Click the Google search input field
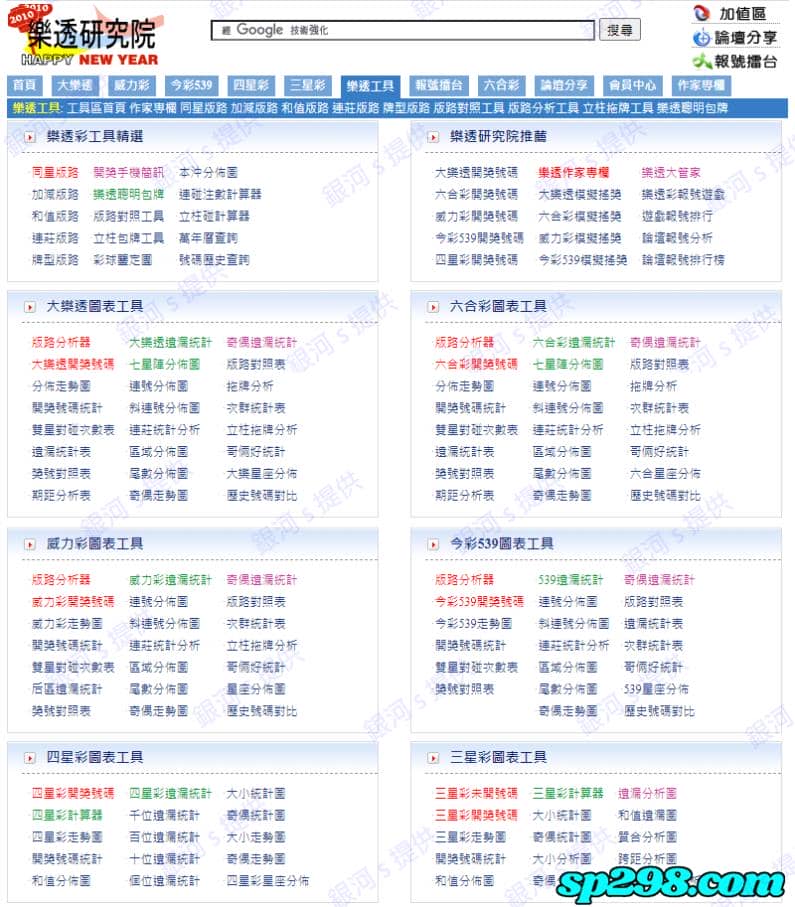 tap(403, 30)
